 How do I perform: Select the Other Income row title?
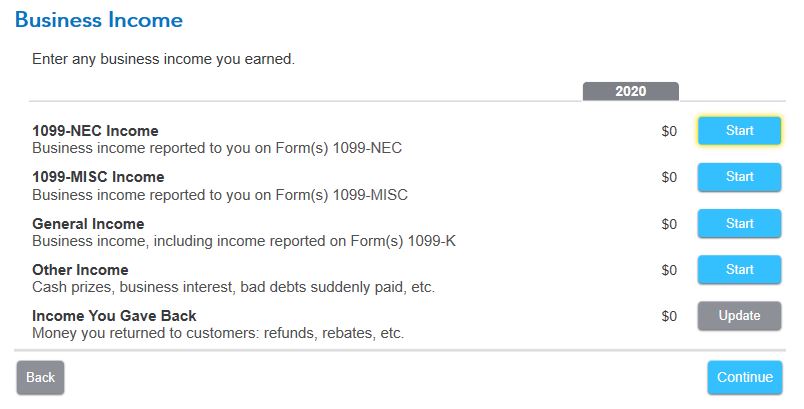(81, 270)
